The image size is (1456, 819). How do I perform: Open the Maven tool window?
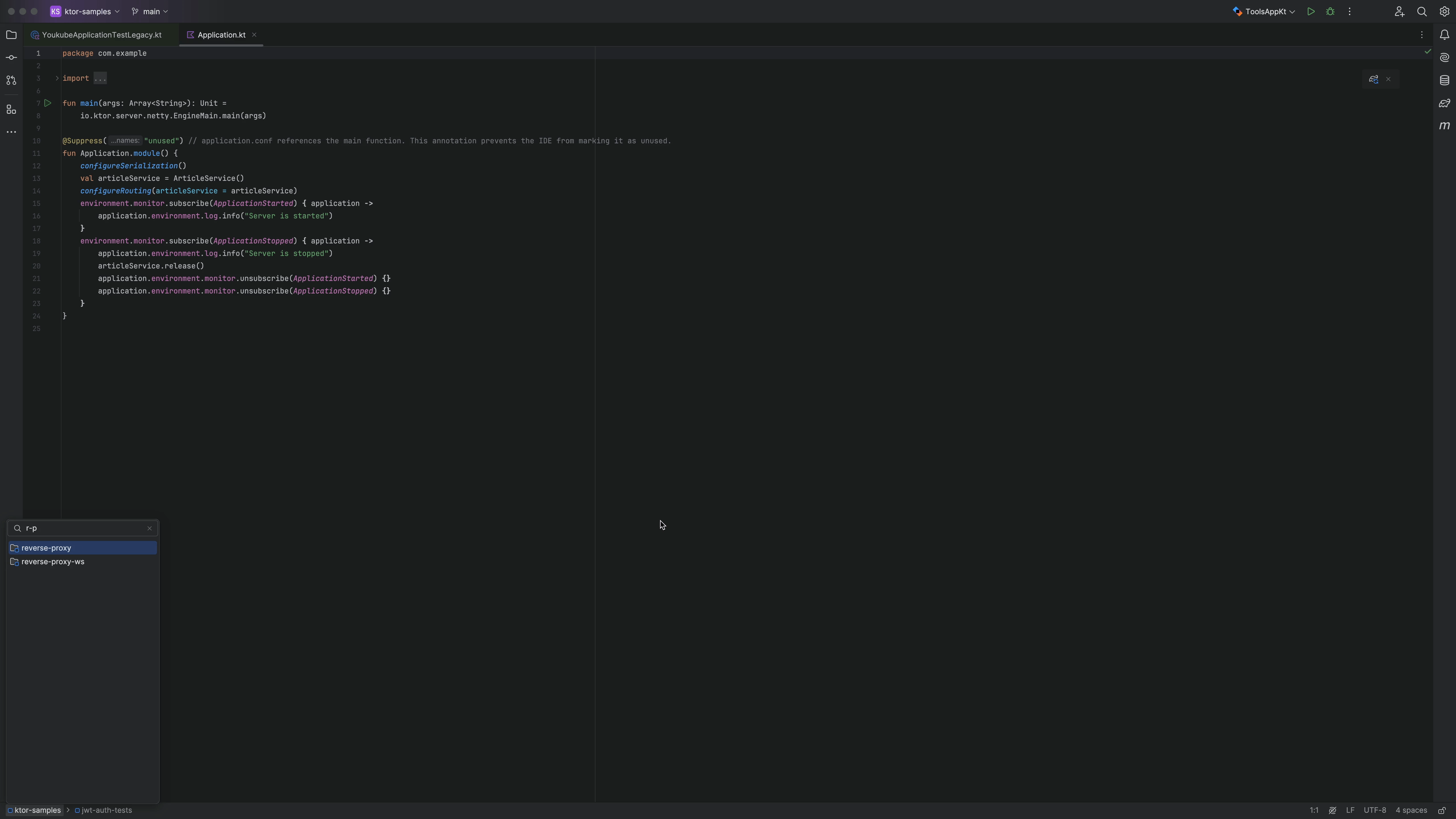pyautogui.click(x=1445, y=126)
